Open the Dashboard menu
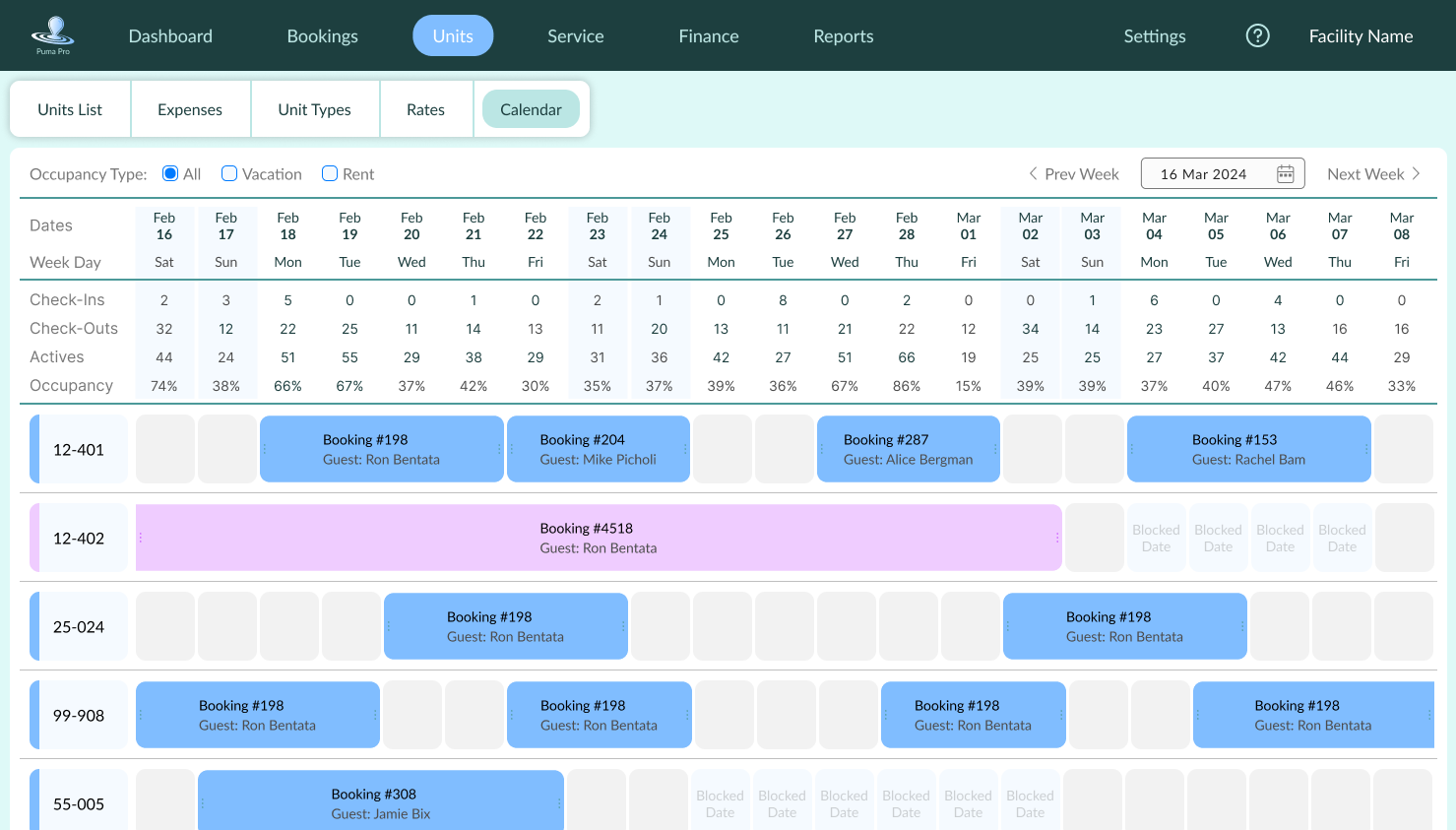 pyautogui.click(x=170, y=36)
